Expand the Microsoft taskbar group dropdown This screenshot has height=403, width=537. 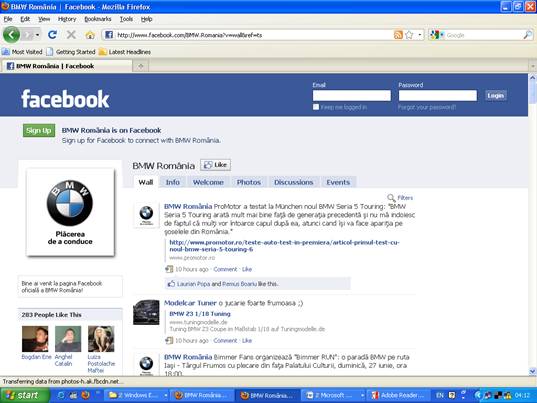(x=362, y=395)
